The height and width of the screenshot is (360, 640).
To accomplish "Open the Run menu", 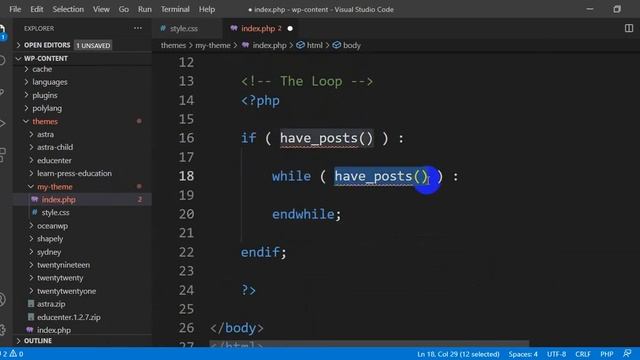I will [144, 9].
